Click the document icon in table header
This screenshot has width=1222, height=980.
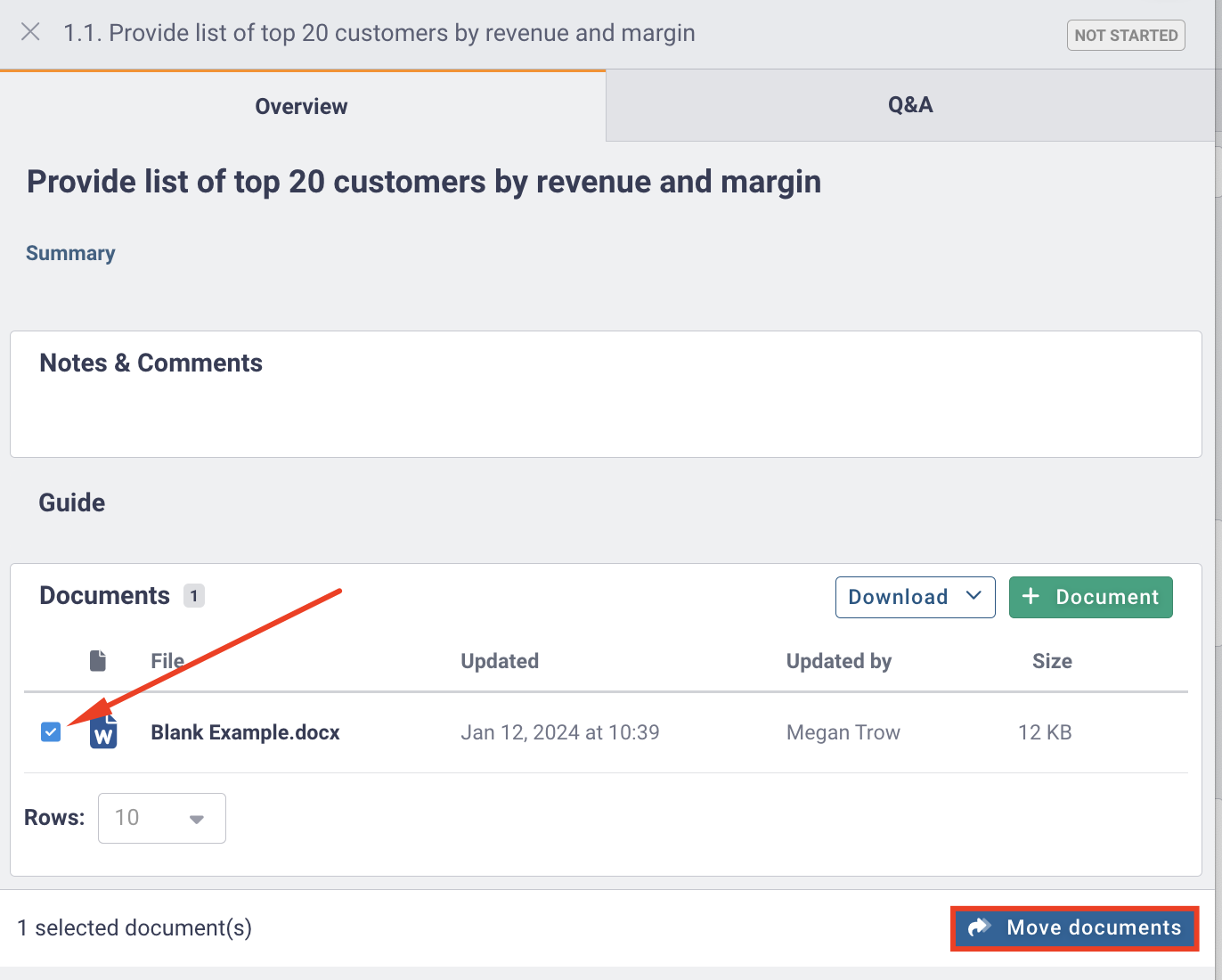tap(98, 661)
